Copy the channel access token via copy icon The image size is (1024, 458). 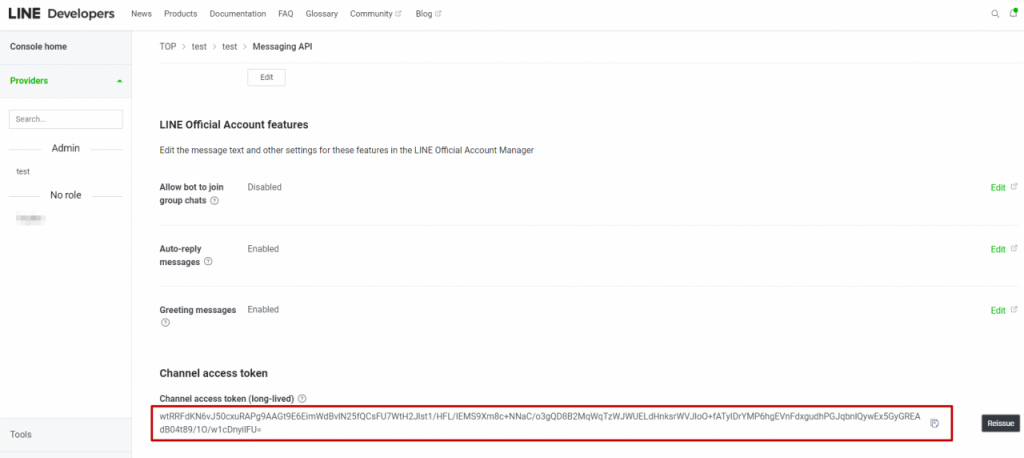point(934,423)
